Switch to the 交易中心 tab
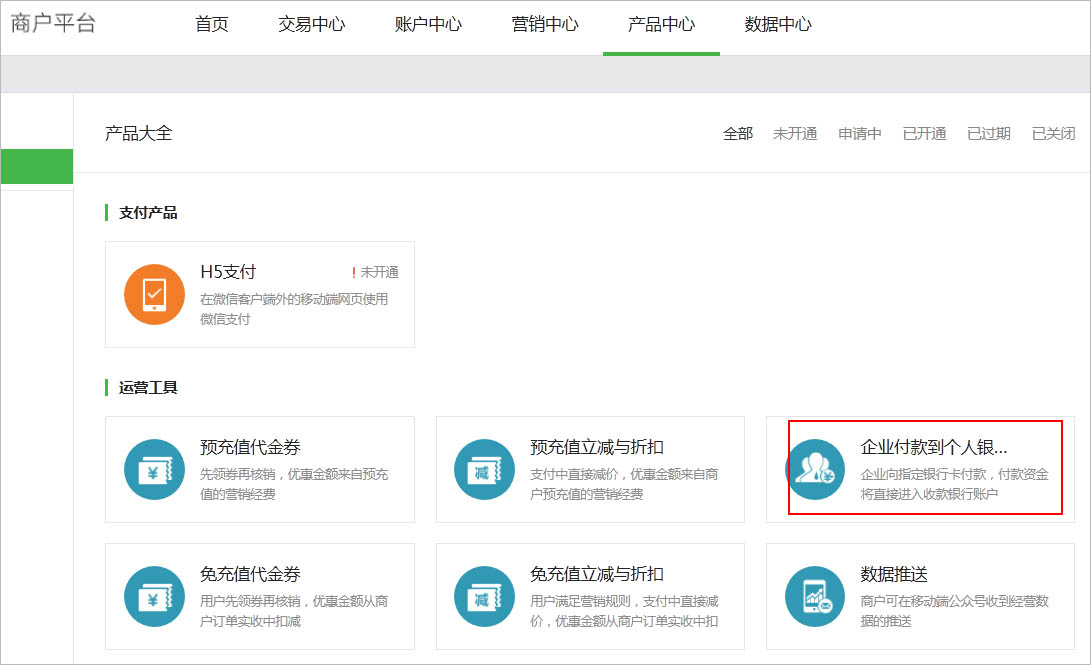 click(312, 25)
